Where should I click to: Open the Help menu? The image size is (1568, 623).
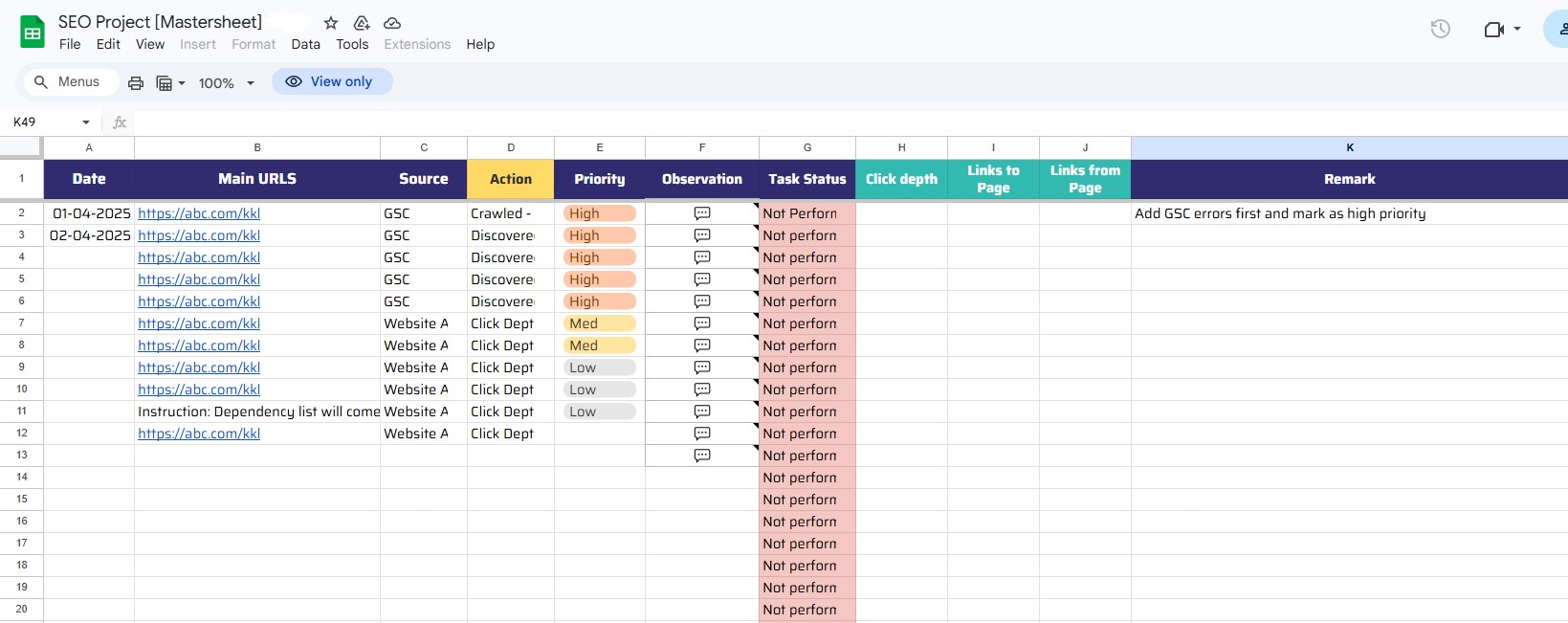[x=480, y=44]
